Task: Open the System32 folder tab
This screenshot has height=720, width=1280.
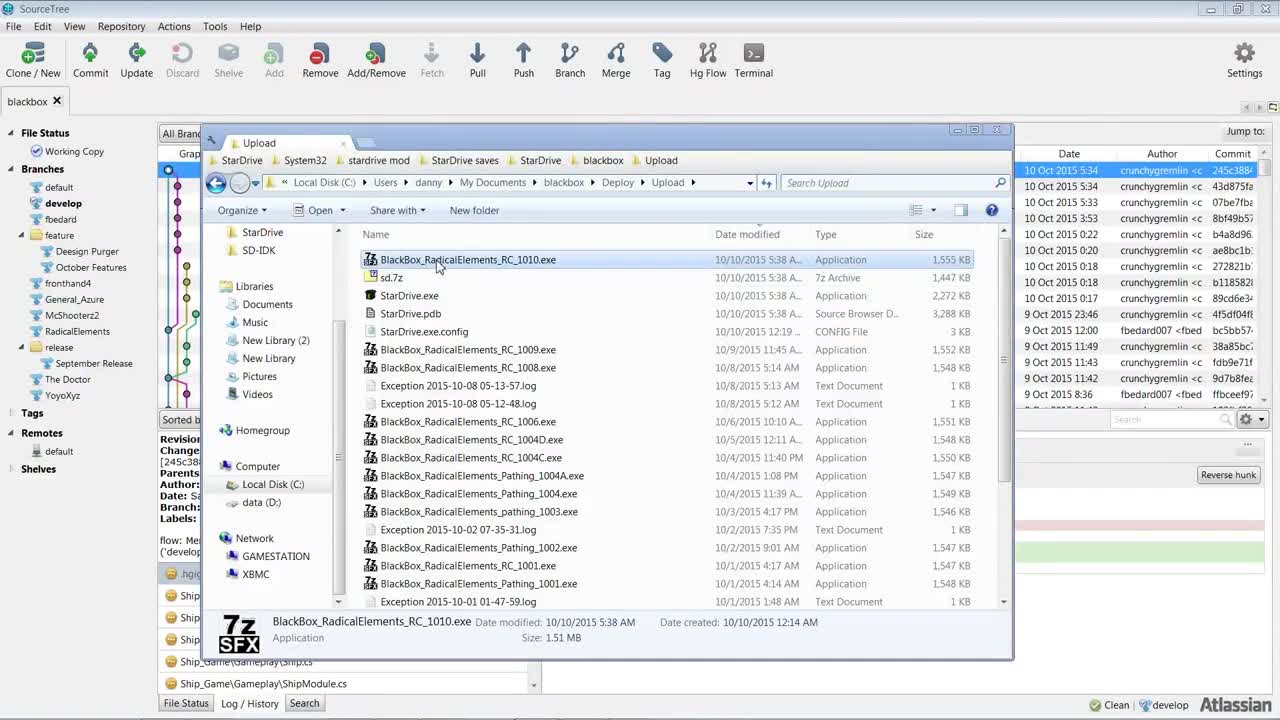Action: click(x=305, y=160)
